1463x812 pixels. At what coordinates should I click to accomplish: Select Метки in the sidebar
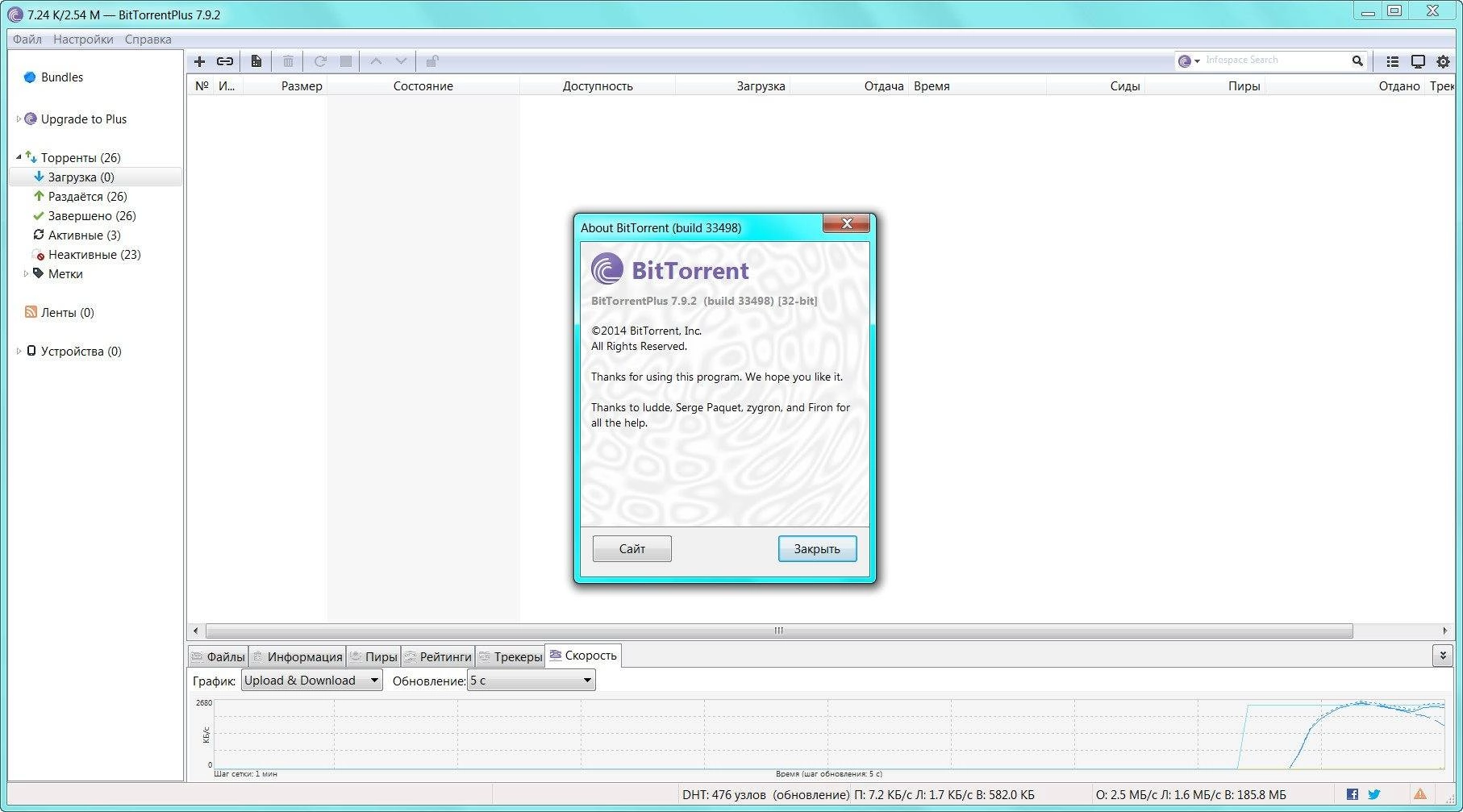pyautogui.click(x=65, y=274)
